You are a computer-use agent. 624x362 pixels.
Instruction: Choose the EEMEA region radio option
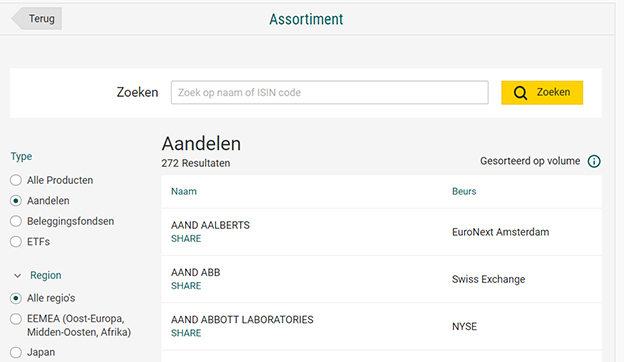(16, 319)
